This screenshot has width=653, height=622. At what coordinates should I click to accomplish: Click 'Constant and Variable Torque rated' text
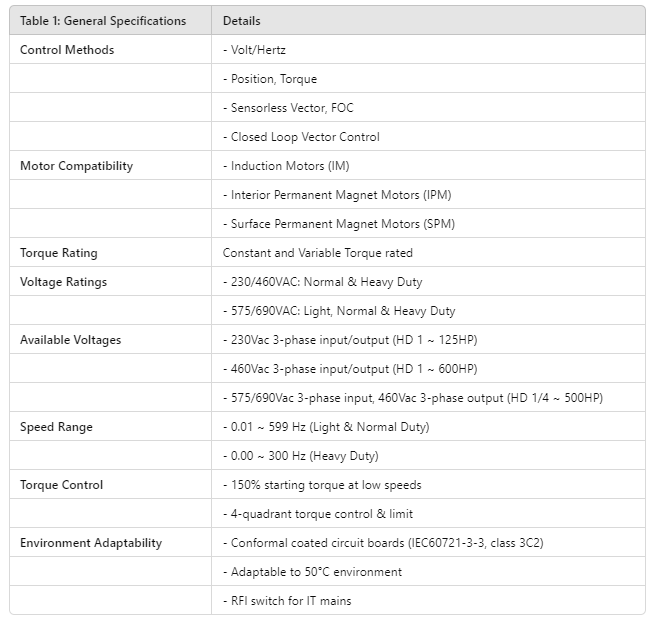tap(318, 253)
